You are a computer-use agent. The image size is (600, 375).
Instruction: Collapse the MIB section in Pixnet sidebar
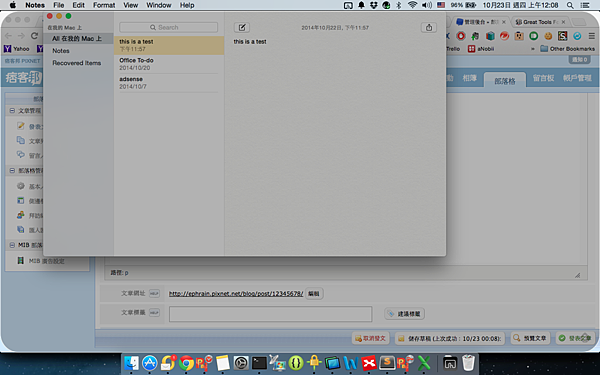(12, 245)
